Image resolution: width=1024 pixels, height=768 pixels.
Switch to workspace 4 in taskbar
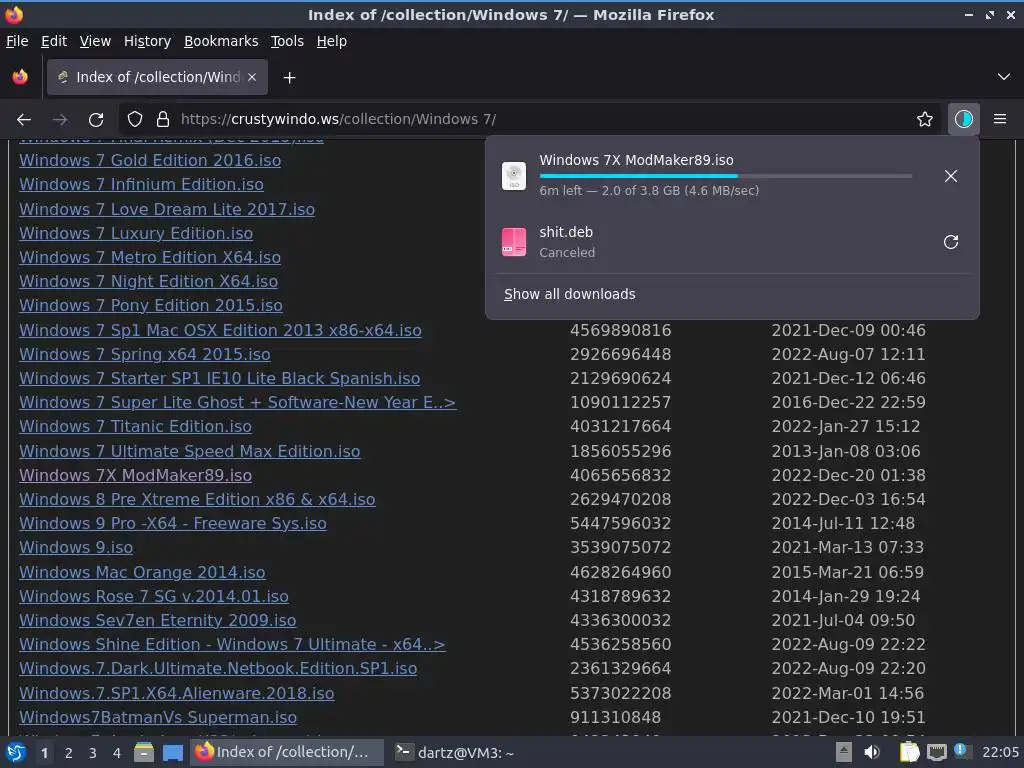coord(117,753)
